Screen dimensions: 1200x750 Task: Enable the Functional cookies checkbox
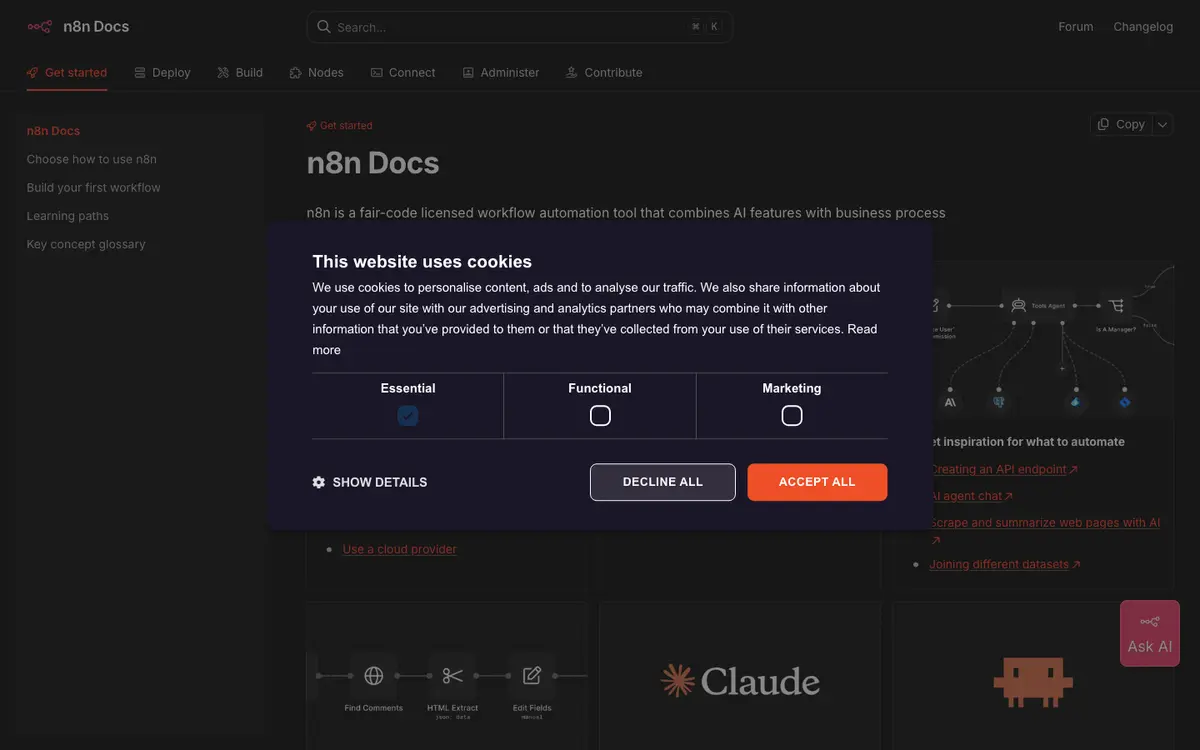tap(600, 416)
